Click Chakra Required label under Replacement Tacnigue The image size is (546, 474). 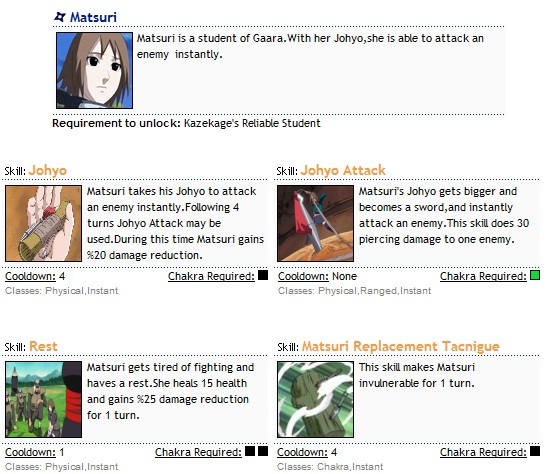coord(483,452)
